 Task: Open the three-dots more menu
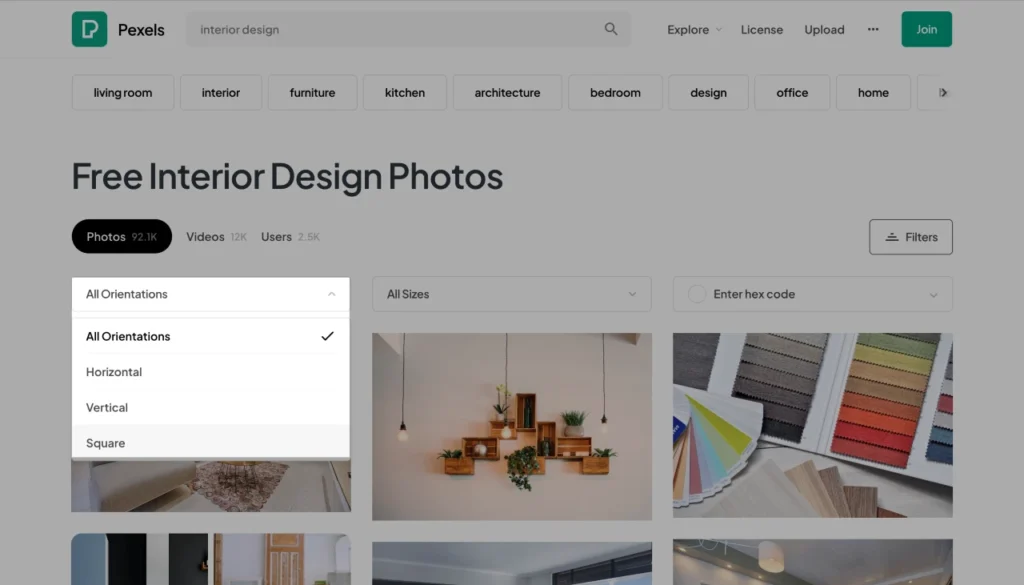pyautogui.click(x=873, y=29)
